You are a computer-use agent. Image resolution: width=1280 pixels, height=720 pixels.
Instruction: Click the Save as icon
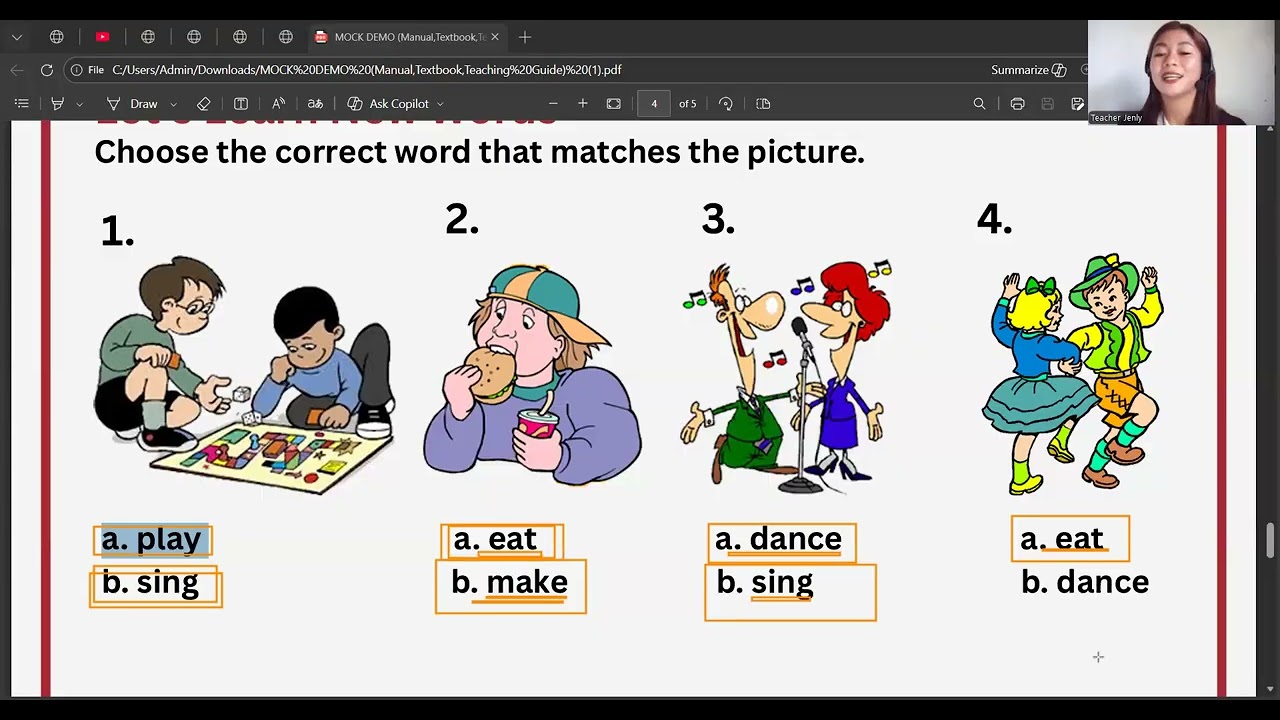click(1077, 104)
